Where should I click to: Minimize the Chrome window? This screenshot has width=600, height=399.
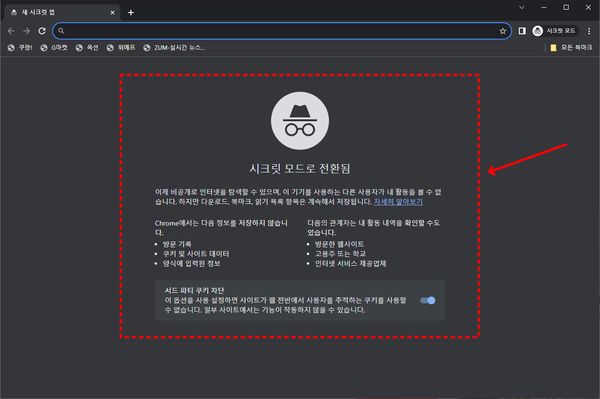pyautogui.click(x=544, y=7)
